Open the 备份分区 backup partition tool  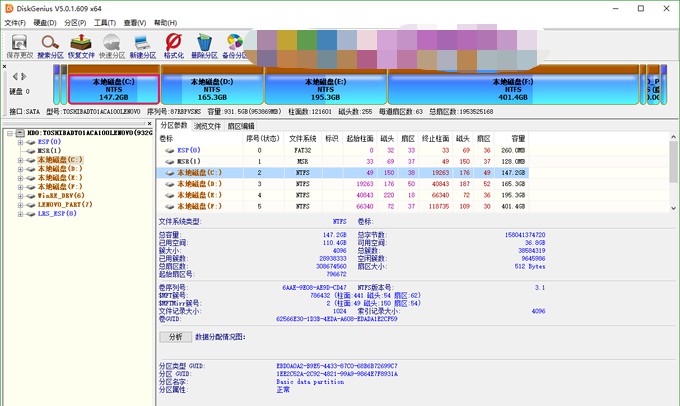236,45
